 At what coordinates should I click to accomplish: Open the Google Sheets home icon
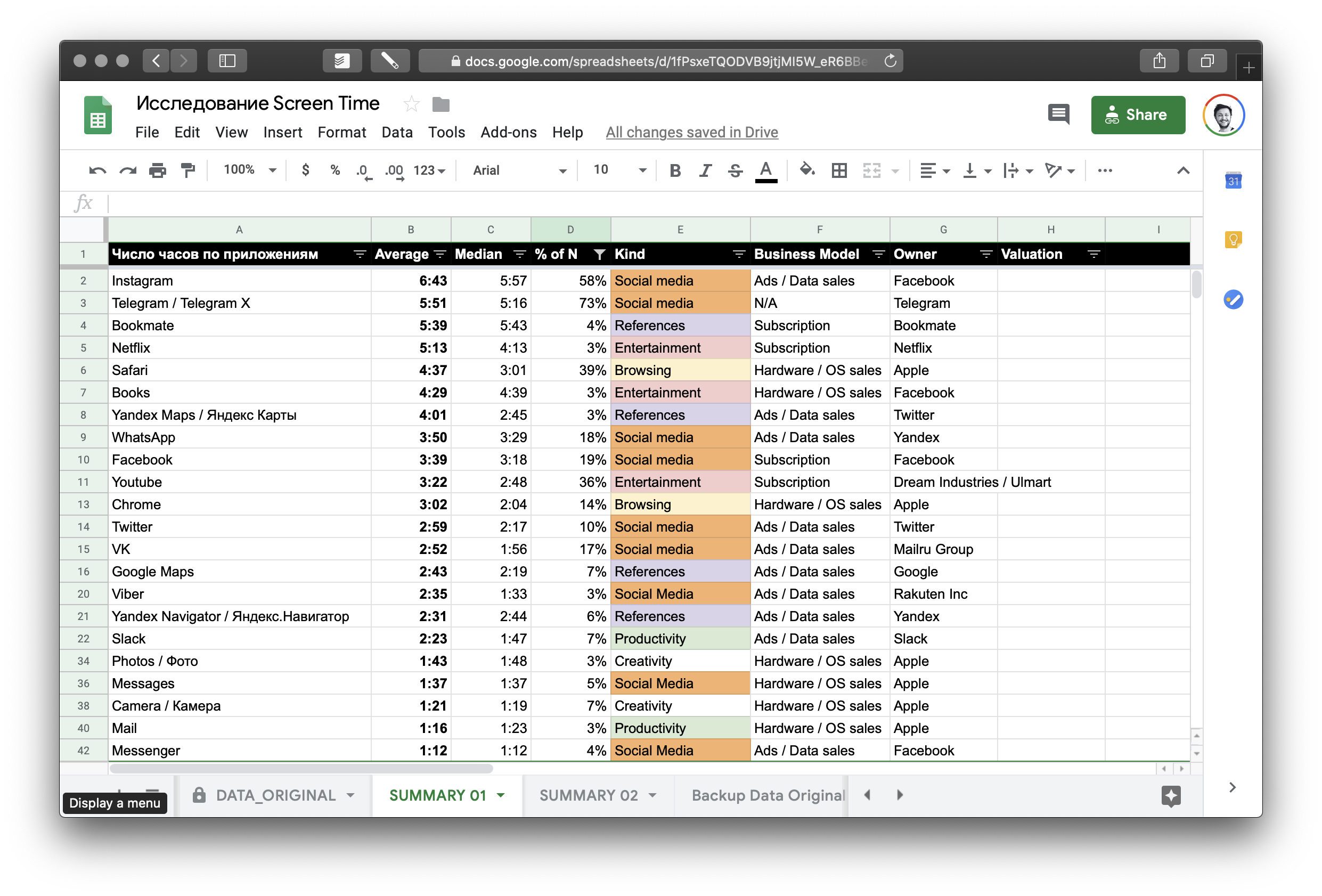pyautogui.click(x=98, y=115)
